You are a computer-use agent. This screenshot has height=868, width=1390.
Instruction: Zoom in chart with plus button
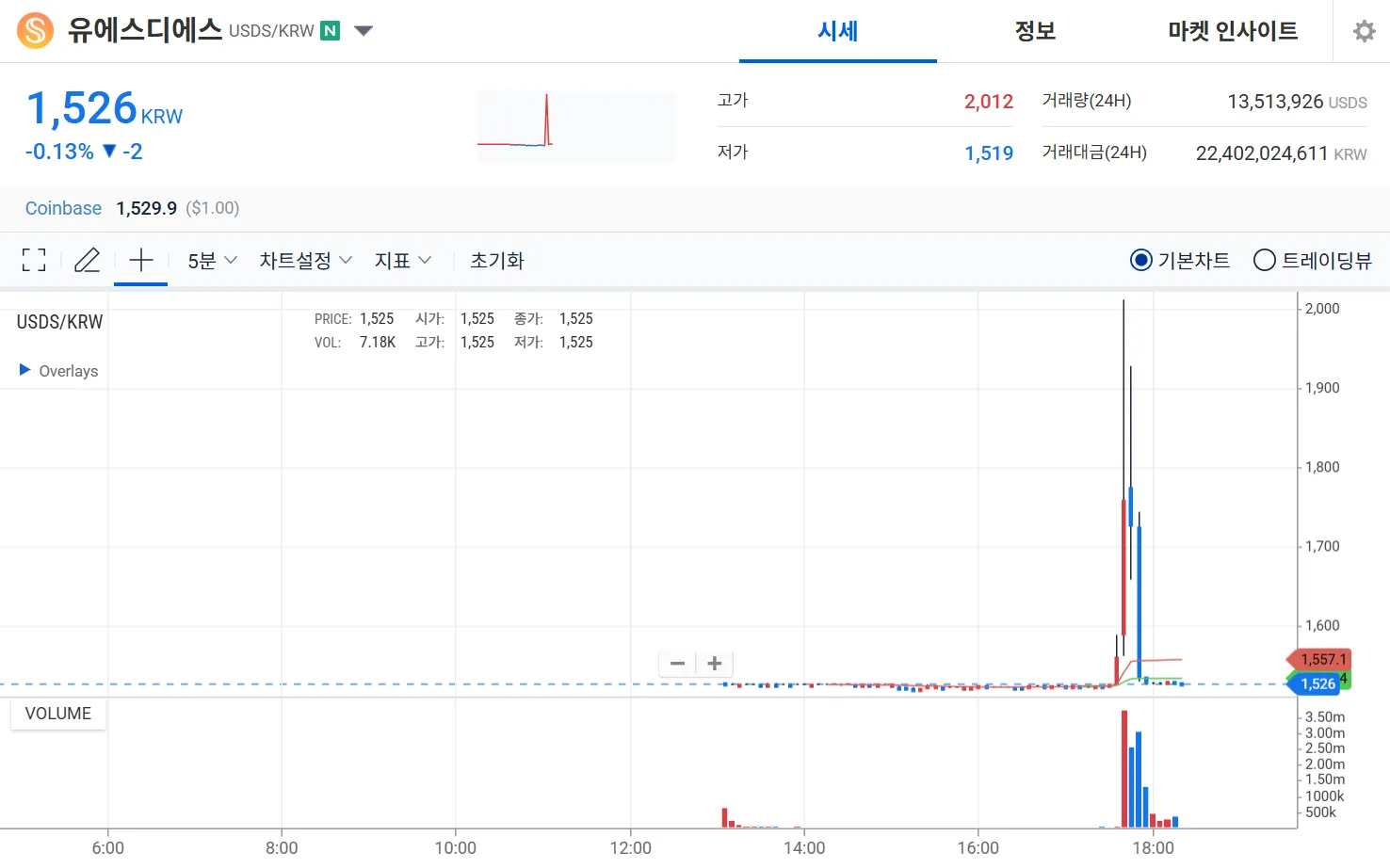(715, 664)
